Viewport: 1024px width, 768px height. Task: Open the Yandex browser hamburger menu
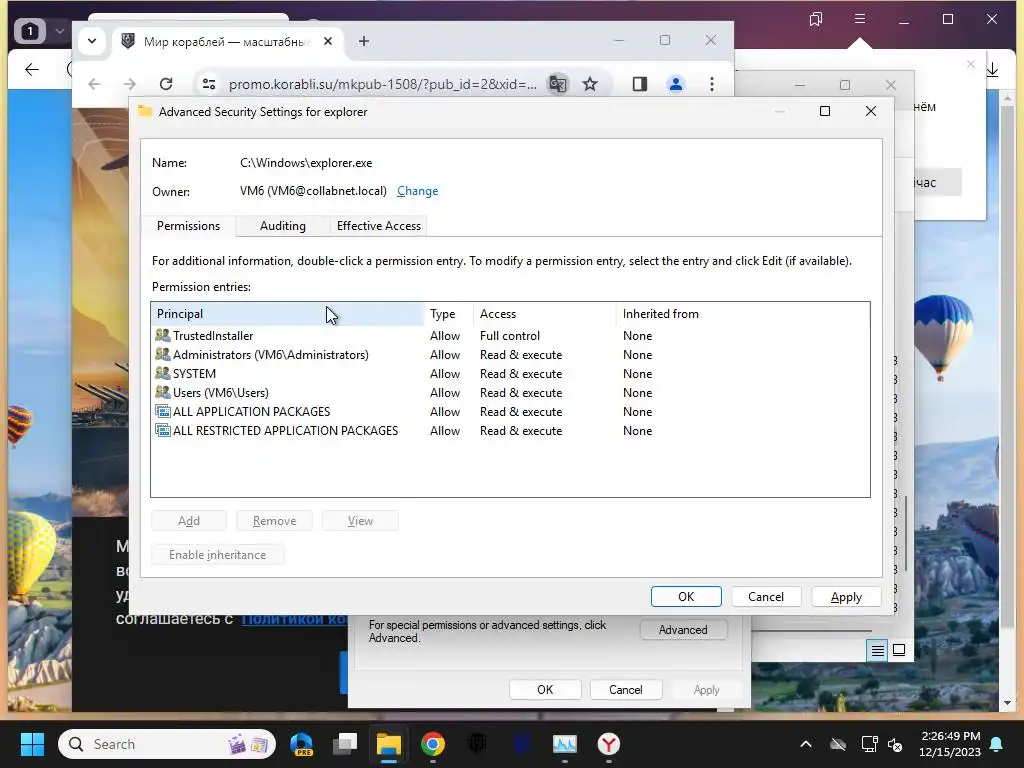[x=860, y=19]
